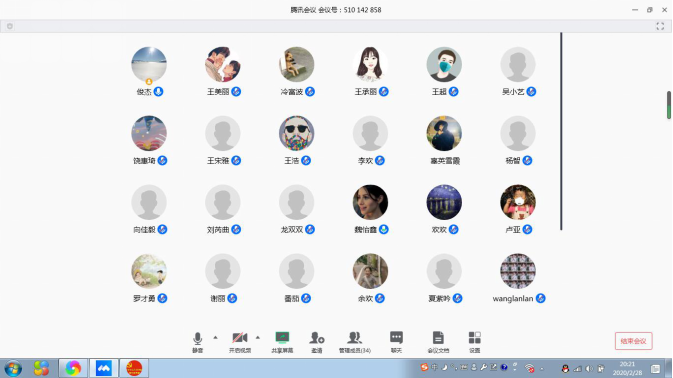The height and width of the screenshot is (378, 673).
Task: Expand microphone options arrow beside mute
Action: pos(215,338)
